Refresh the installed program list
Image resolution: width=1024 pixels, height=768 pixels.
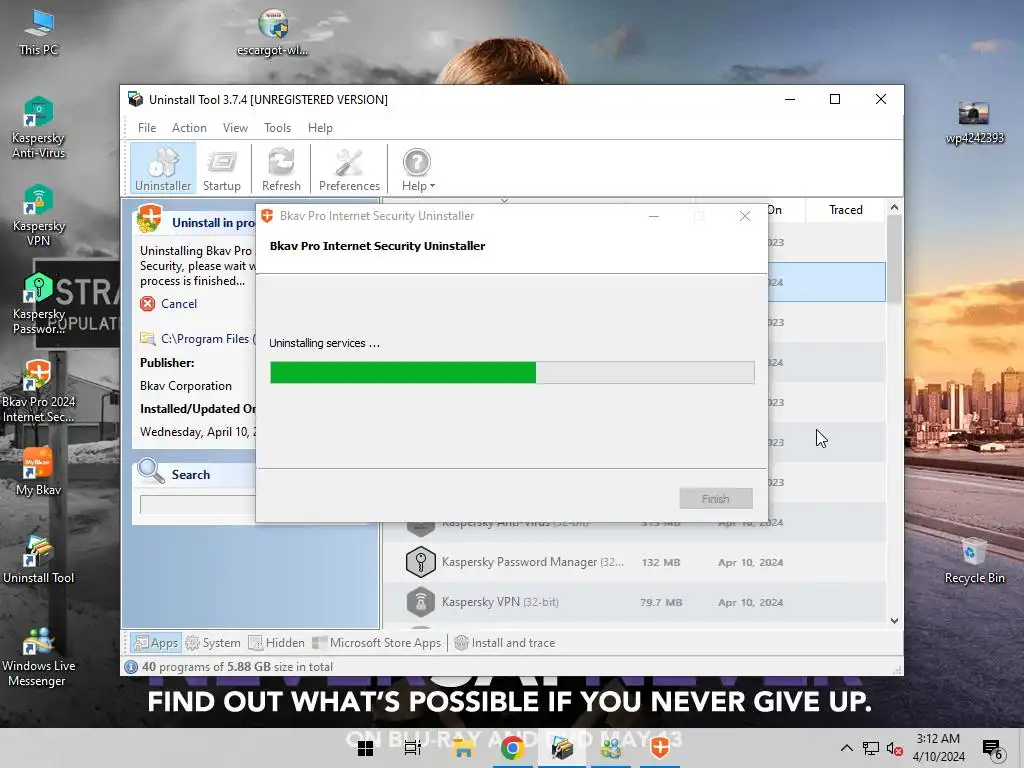281,169
